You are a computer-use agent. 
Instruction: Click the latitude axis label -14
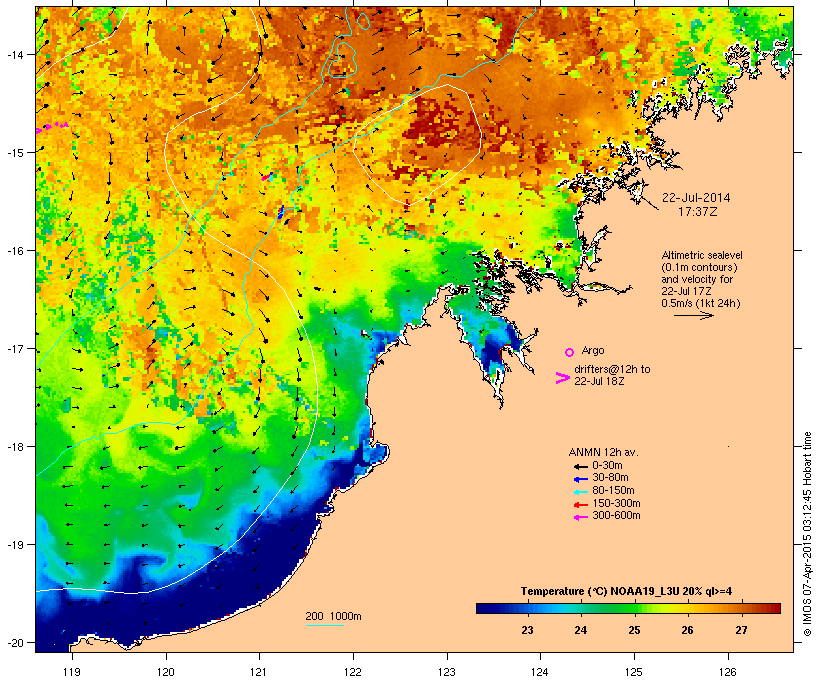[x=14, y=54]
